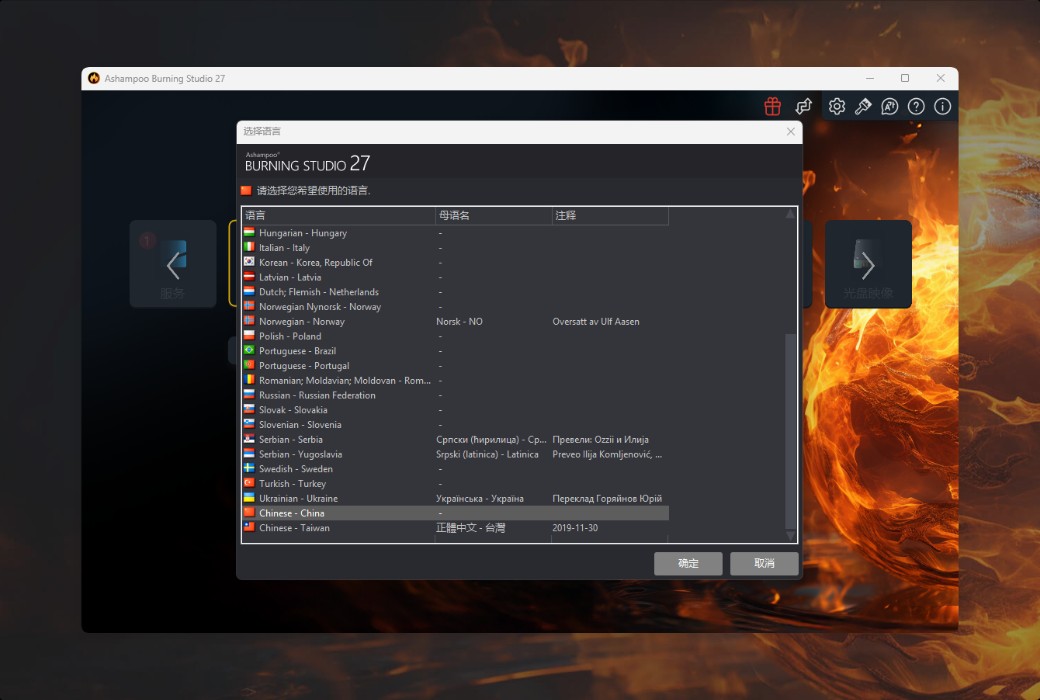The width and height of the screenshot is (1040, 700).
Task: Click the left carousel arrow
Action: [173, 264]
